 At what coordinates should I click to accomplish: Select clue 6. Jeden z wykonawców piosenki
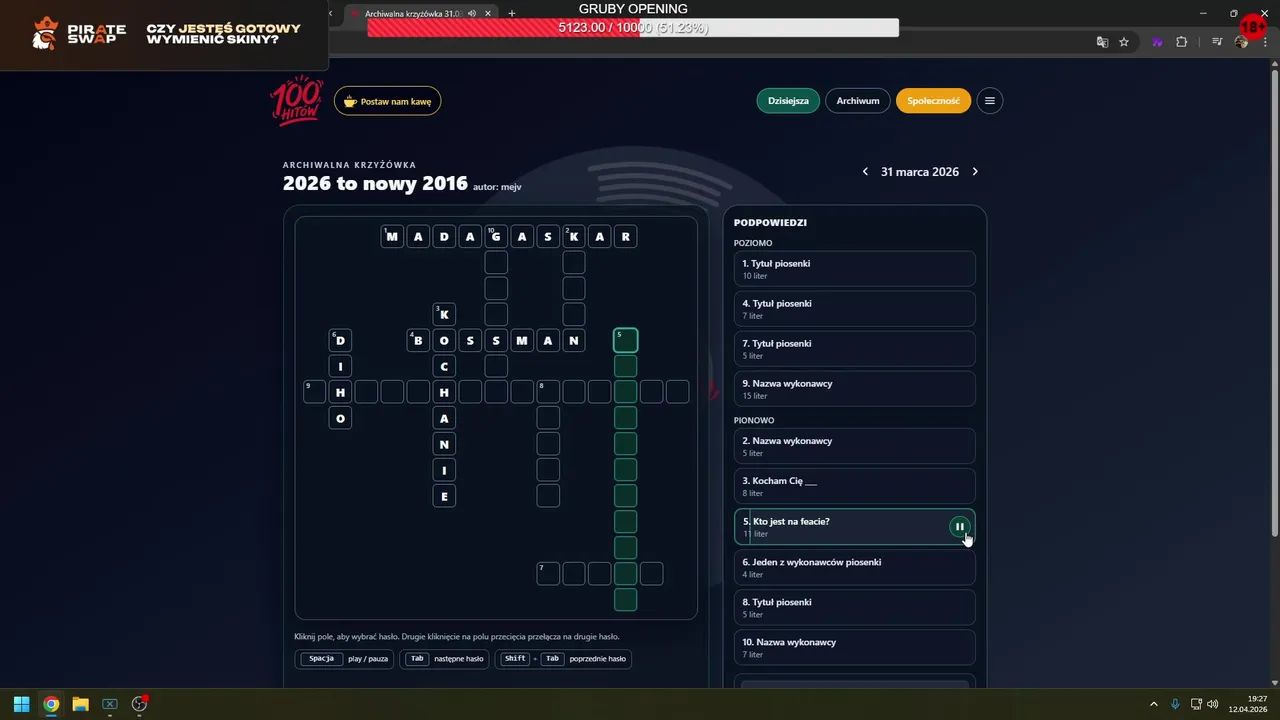click(855, 567)
